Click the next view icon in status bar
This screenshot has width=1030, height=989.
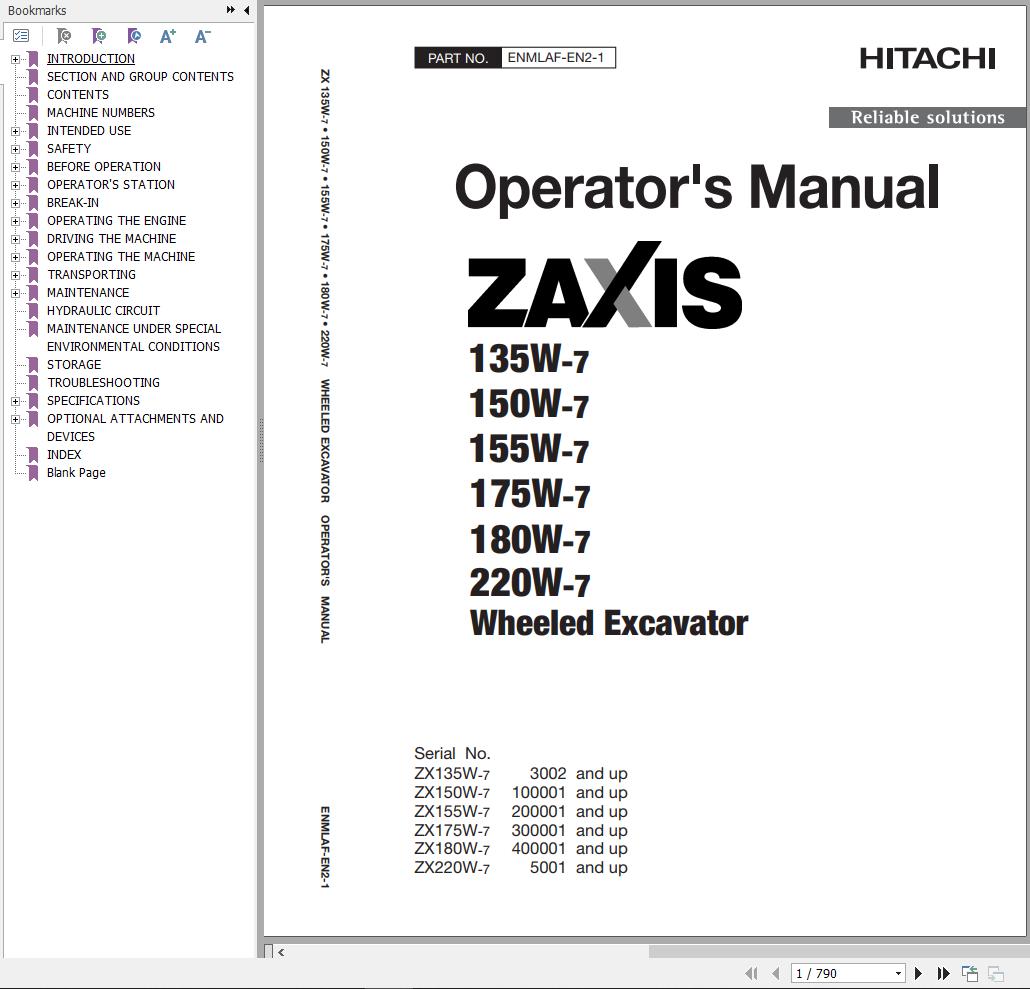point(996,973)
